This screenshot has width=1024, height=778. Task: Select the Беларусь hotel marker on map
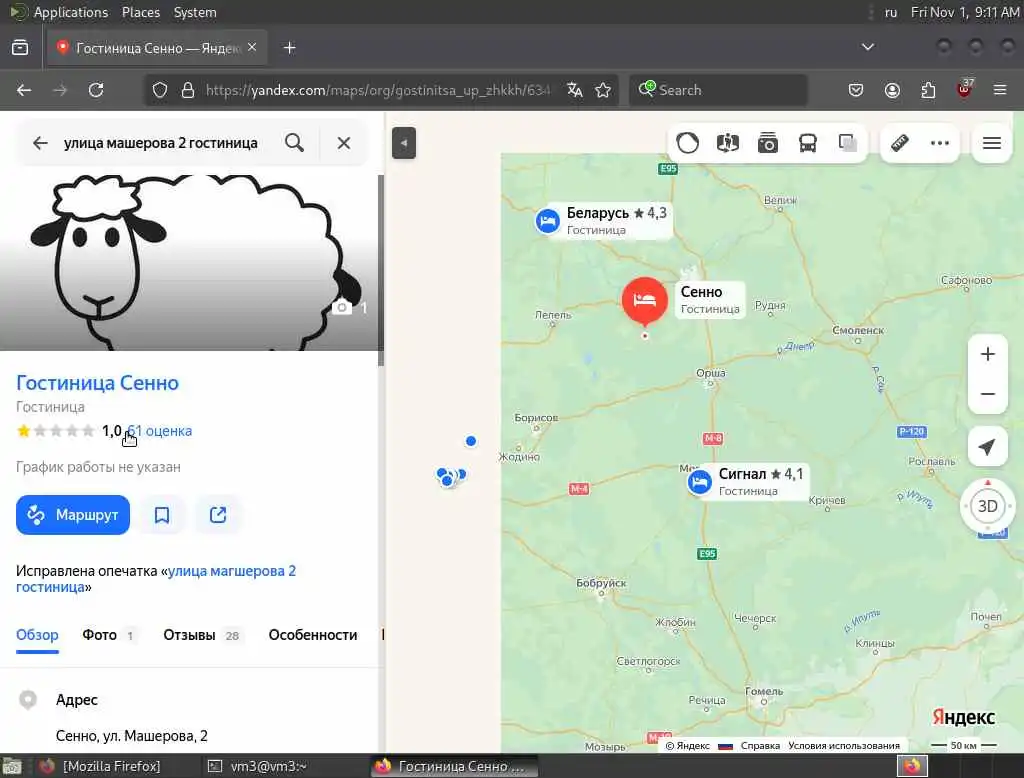548,221
